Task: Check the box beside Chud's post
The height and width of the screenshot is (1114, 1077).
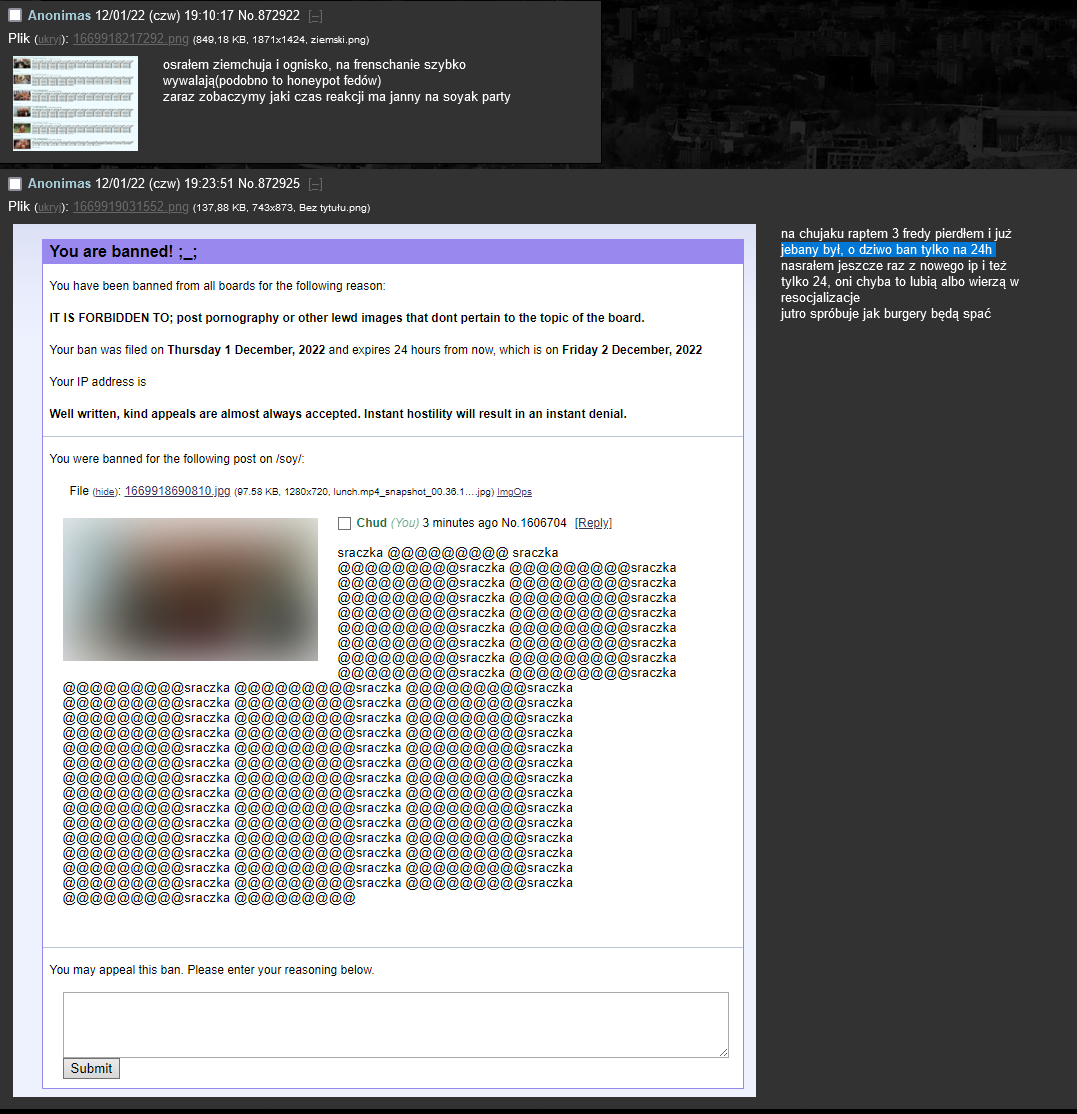Action: tap(345, 523)
